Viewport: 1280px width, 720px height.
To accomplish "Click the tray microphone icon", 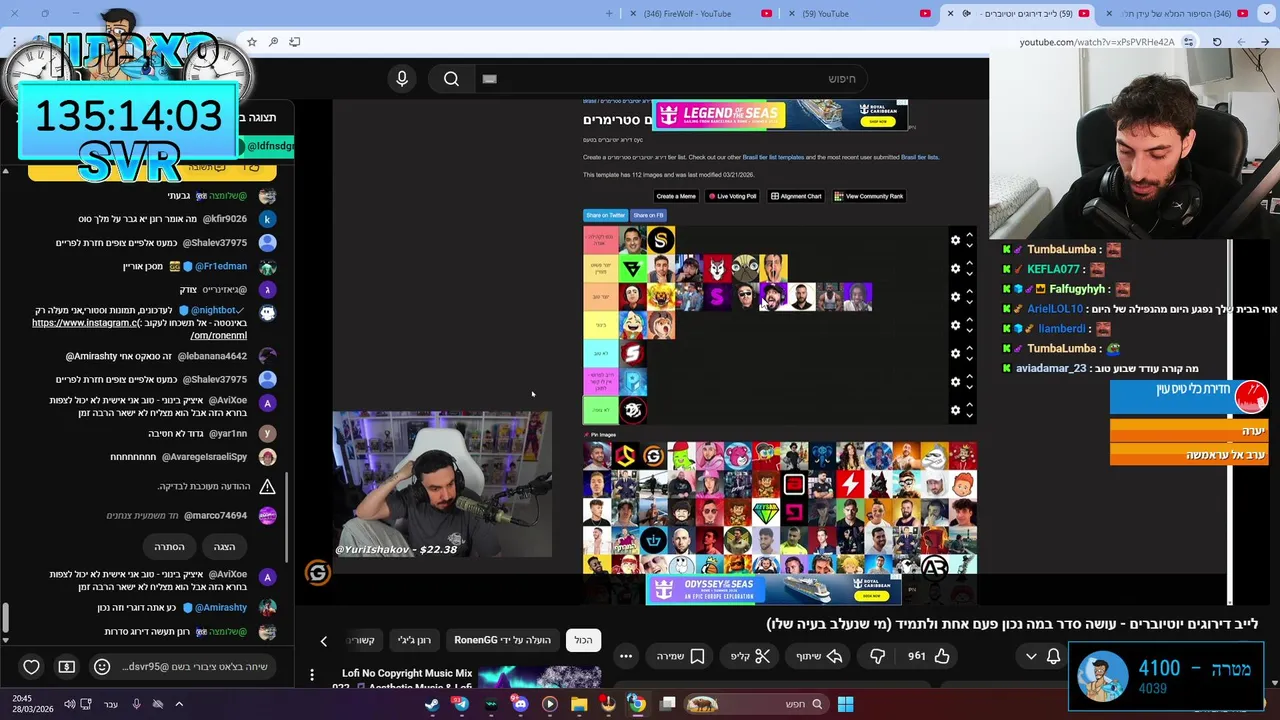I will (x=136, y=704).
